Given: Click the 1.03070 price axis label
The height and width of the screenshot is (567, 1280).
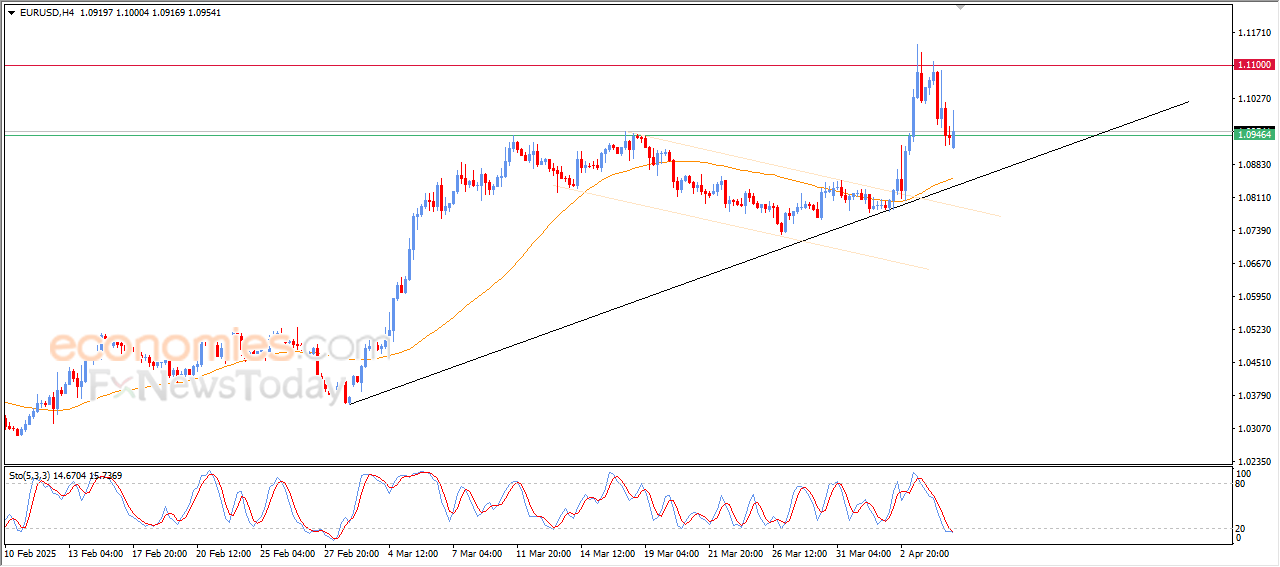Looking at the screenshot, I should coord(1254,429).
